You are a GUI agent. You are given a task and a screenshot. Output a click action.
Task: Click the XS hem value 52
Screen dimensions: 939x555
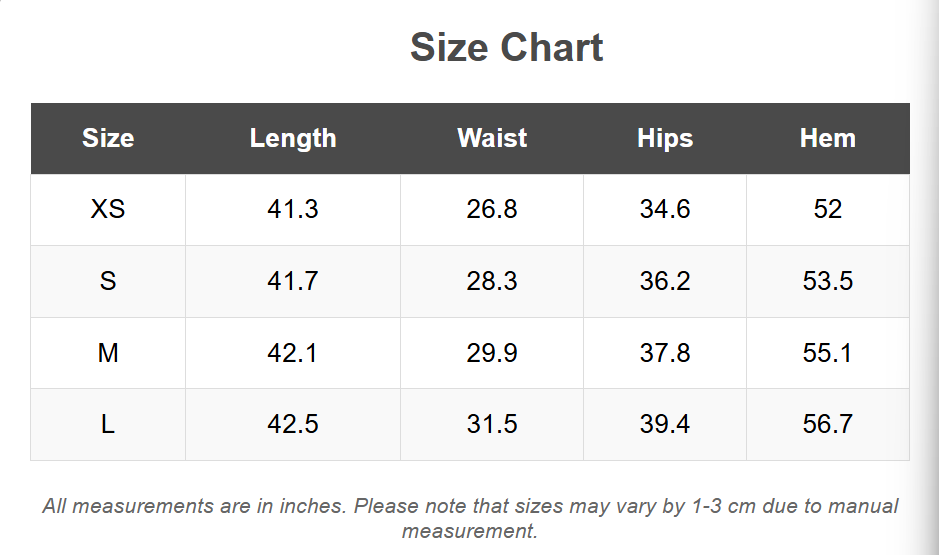click(x=828, y=210)
